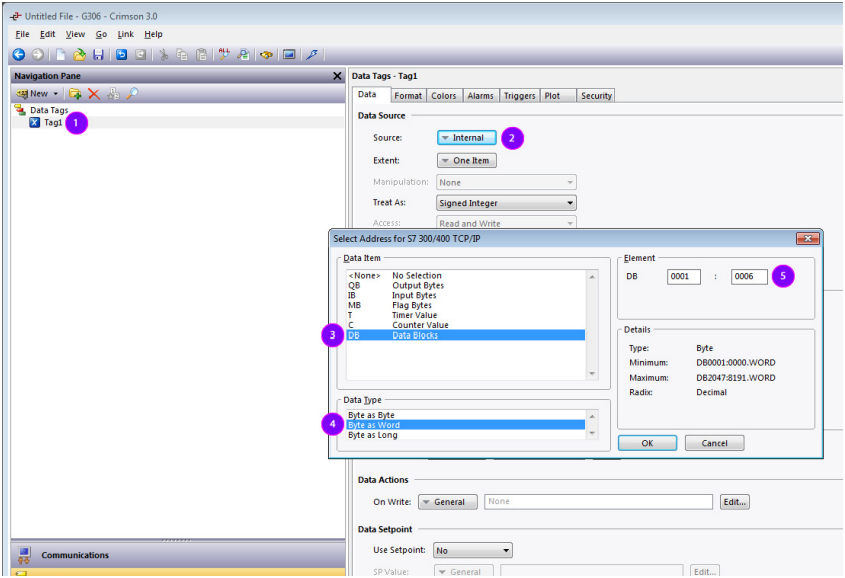Open the On Write General dropdown
845x578 pixels.
pyautogui.click(x=448, y=502)
